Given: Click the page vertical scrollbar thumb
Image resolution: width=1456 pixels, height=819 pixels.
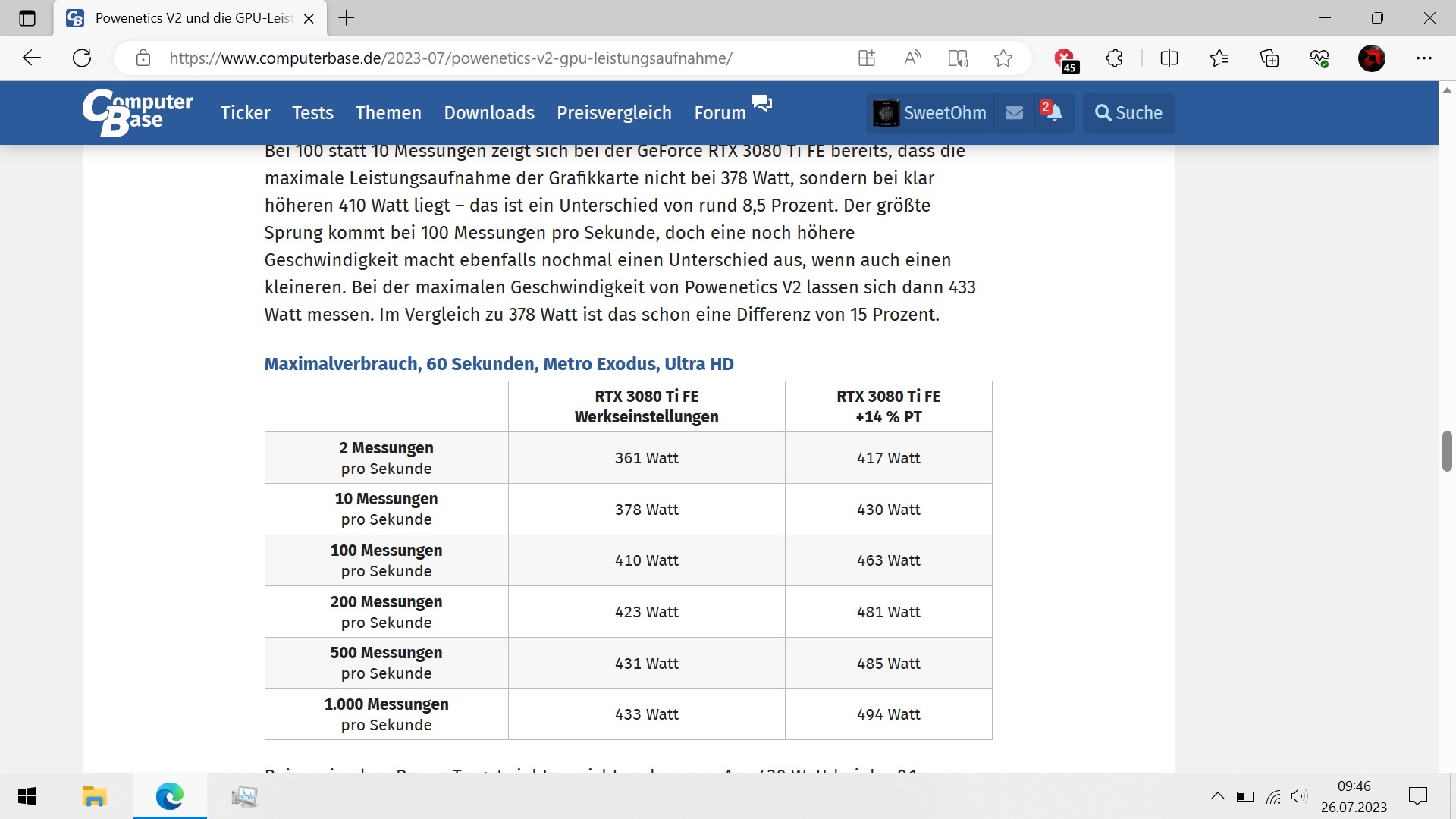Looking at the screenshot, I should pyautogui.click(x=1446, y=451).
